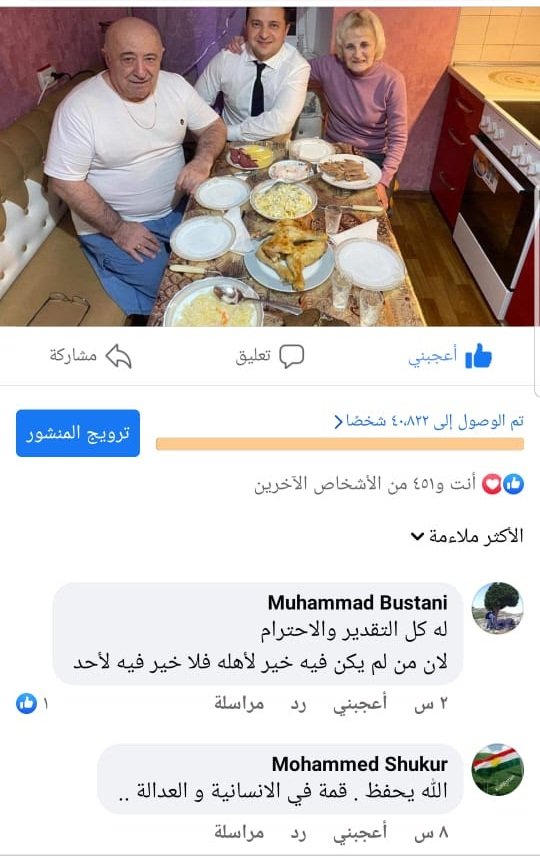The width and height of the screenshot is (540, 858).
Task: Open Muhammad Bustani's name link
Action: (x=357, y=602)
